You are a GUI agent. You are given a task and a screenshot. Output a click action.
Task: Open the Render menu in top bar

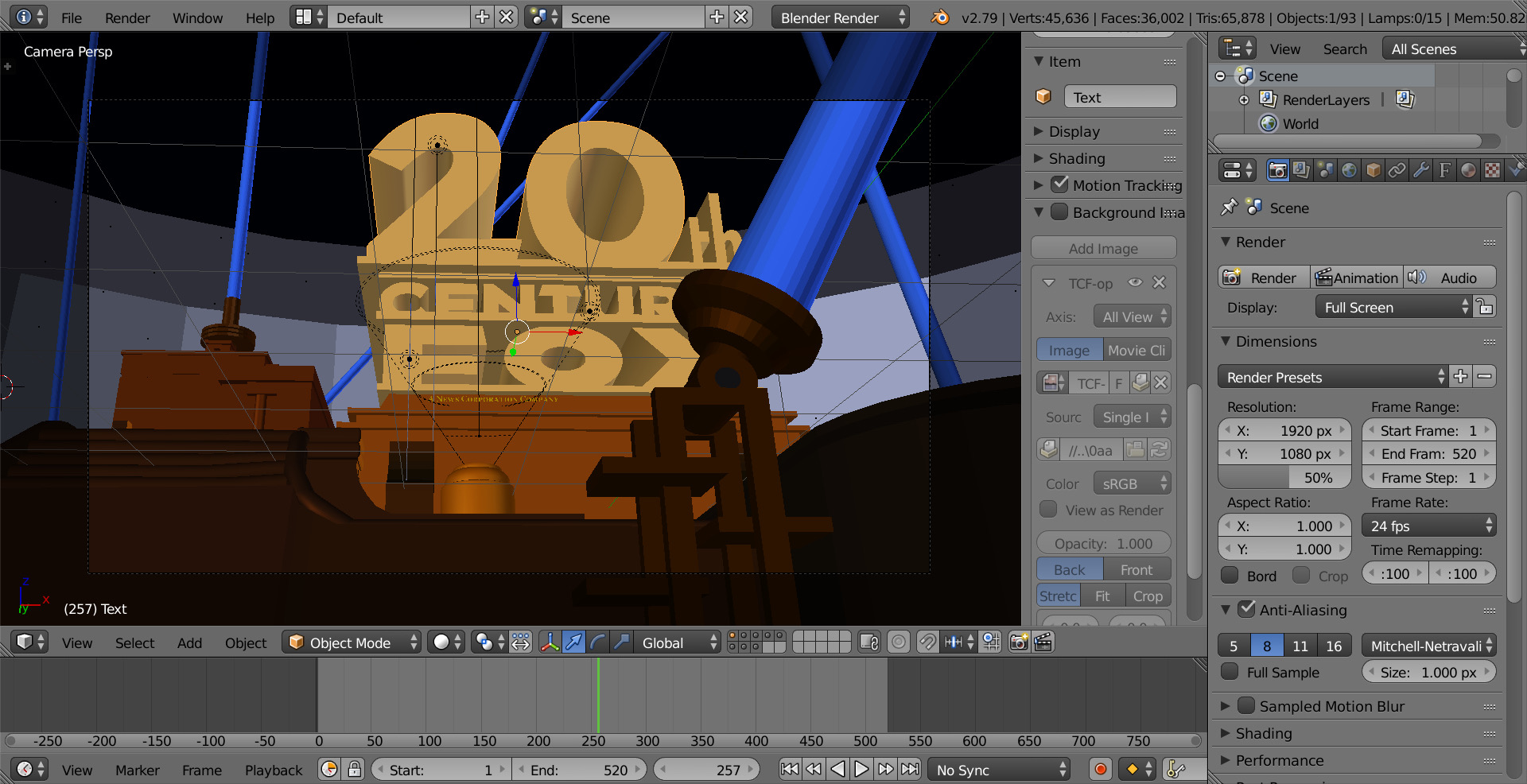pos(127,17)
